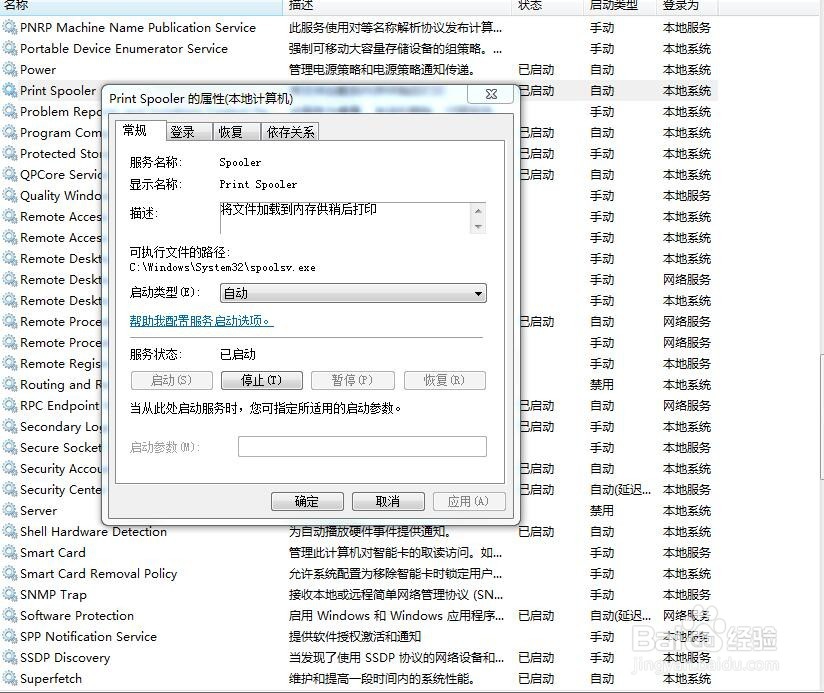Click the Remote Registry service gear icon
Screen dimensions: 824x693
coord(9,364)
